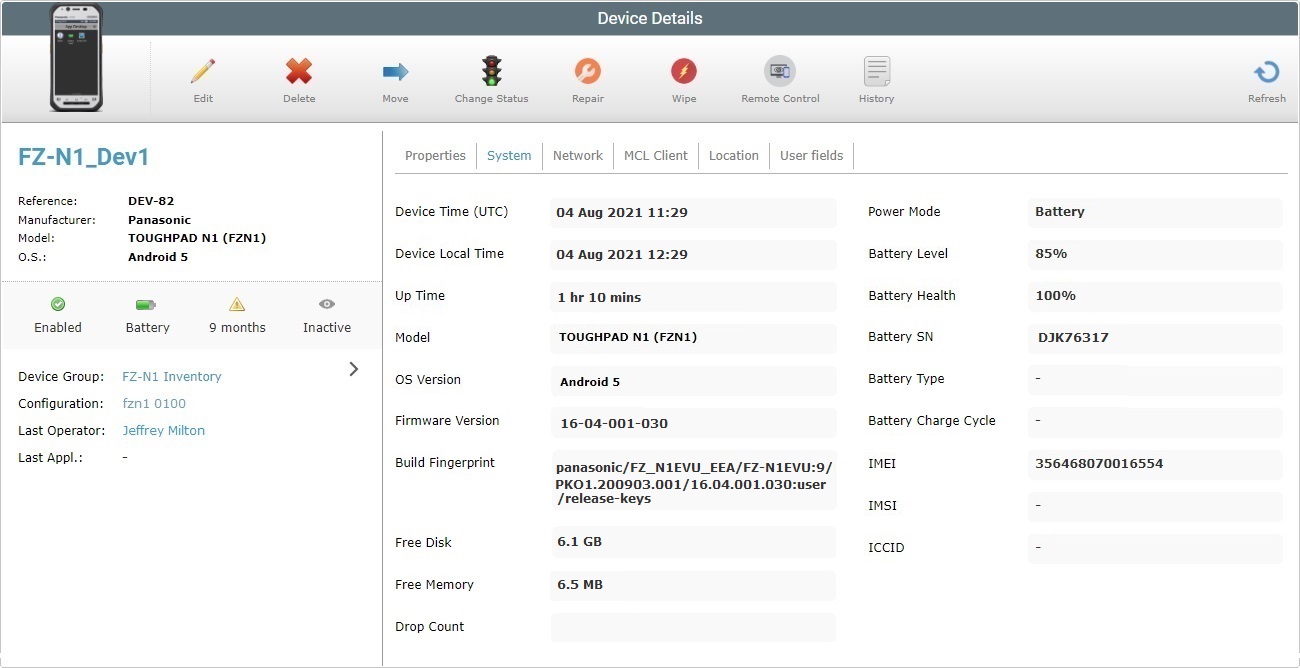Screen dimensions: 1300x668
Task: Click the Jeffrey Milton operator link
Action: (x=163, y=431)
